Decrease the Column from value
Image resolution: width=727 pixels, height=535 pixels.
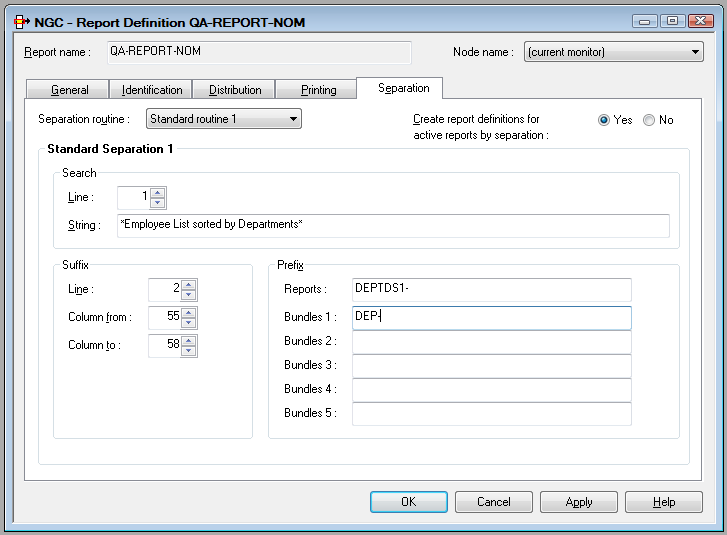click(x=189, y=322)
